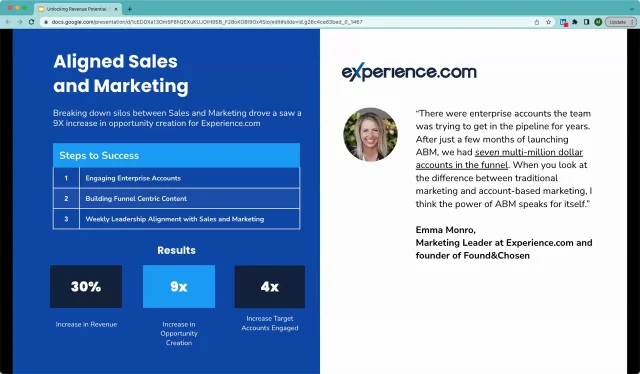
Task: Select the Unlocking Revenue Potential tab
Action: click(x=77, y=9)
